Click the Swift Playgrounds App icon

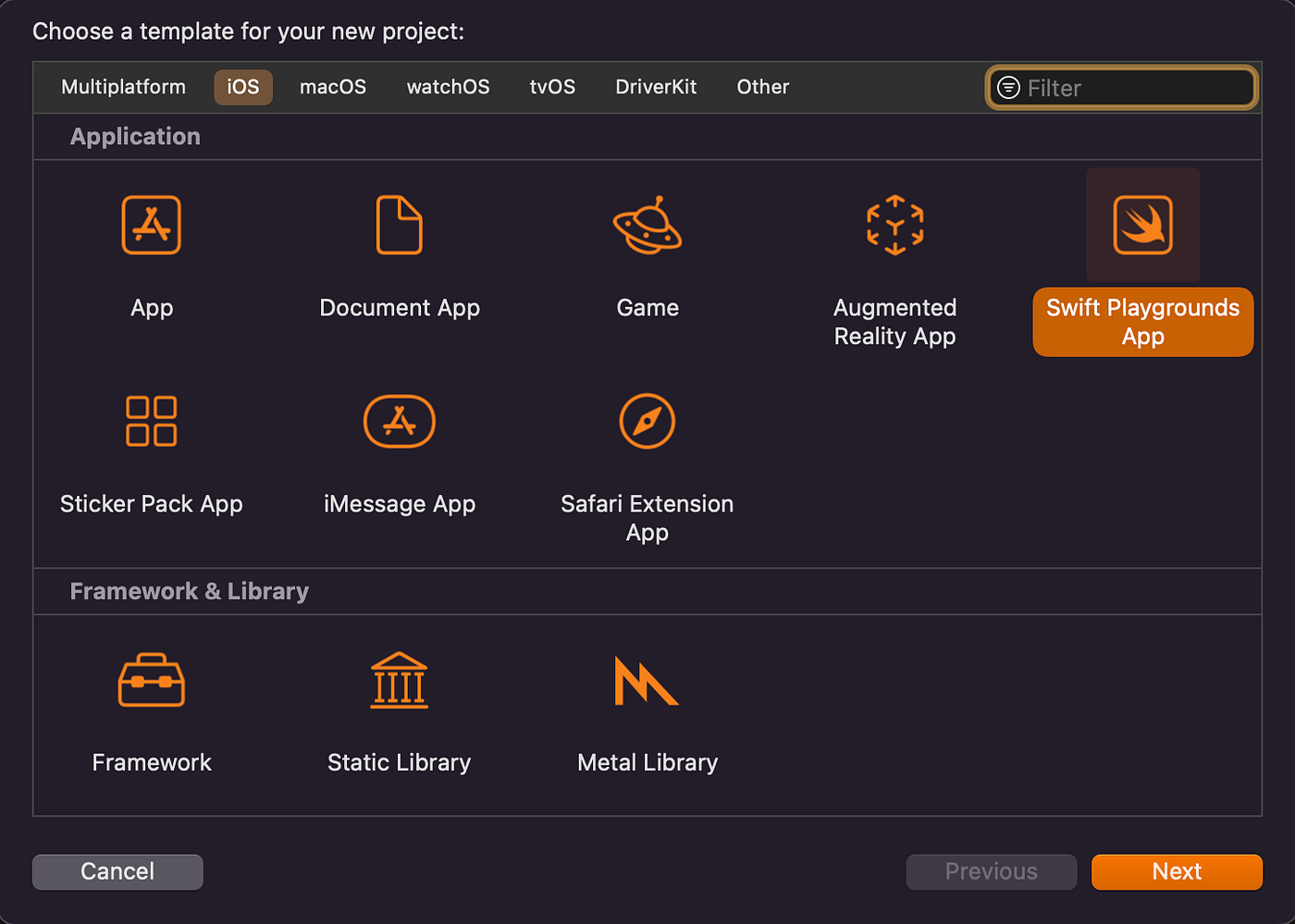point(1142,225)
